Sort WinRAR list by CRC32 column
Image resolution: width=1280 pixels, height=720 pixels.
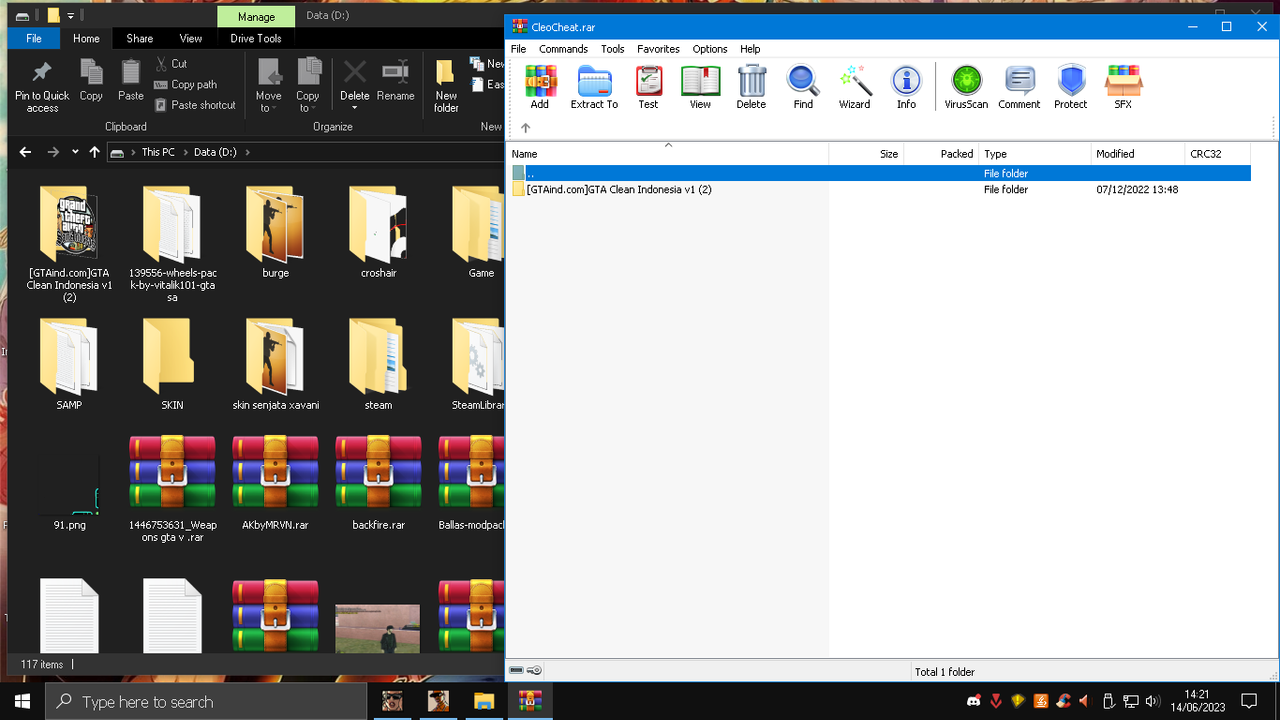pyautogui.click(x=1218, y=154)
